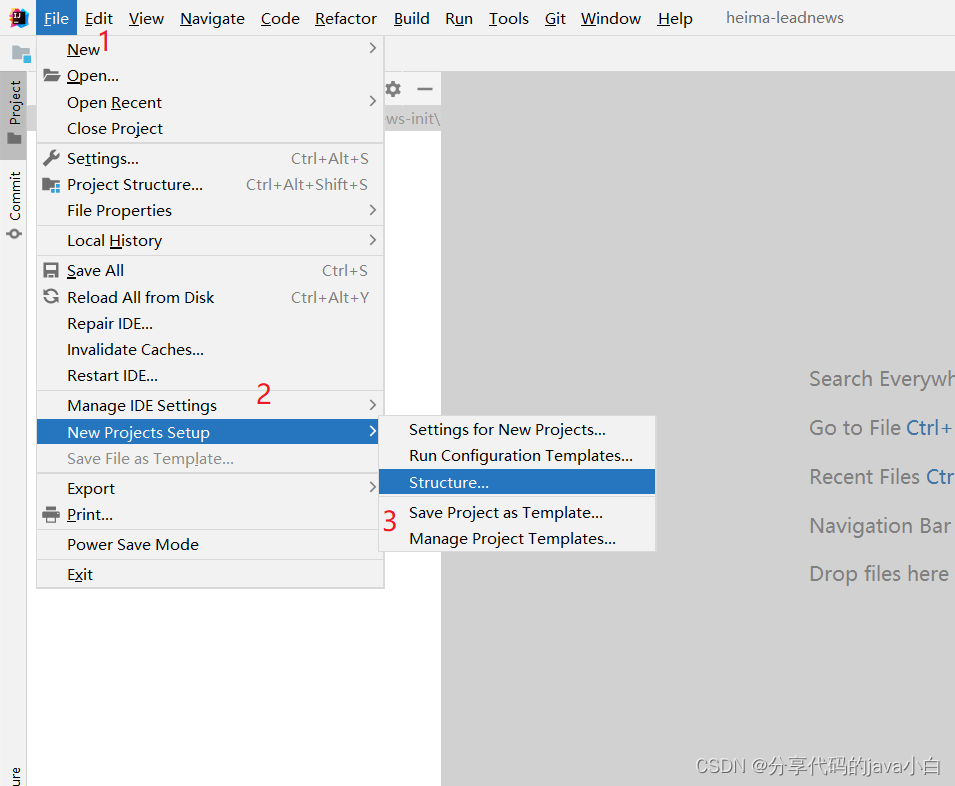Select Repair IDE... menu item
This screenshot has width=955, height=786.
[x=210, y=323]
